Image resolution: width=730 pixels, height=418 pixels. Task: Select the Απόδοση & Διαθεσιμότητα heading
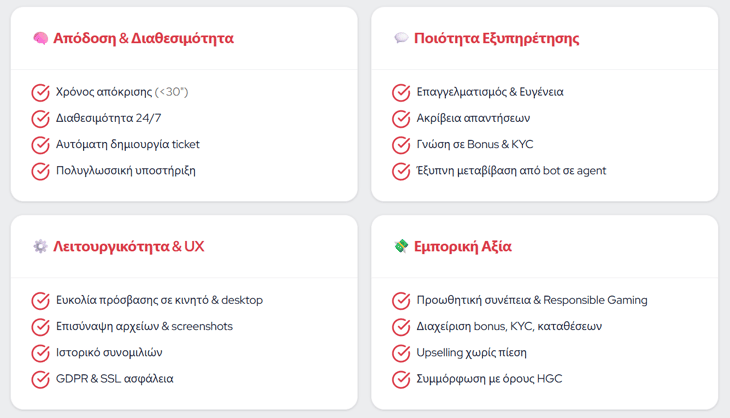143,39
